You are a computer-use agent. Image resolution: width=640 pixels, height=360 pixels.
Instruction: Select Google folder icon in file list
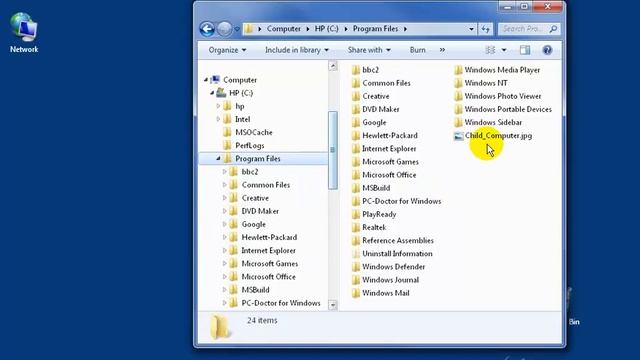[x=356, y=122]
